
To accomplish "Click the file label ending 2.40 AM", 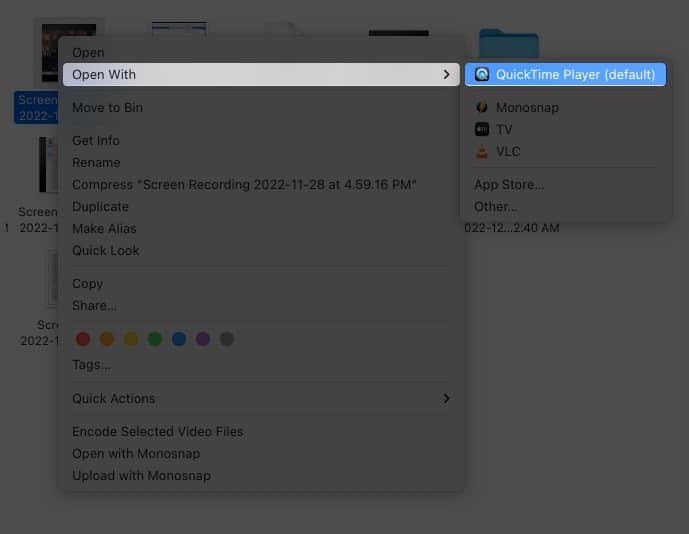I will (512, 228).
